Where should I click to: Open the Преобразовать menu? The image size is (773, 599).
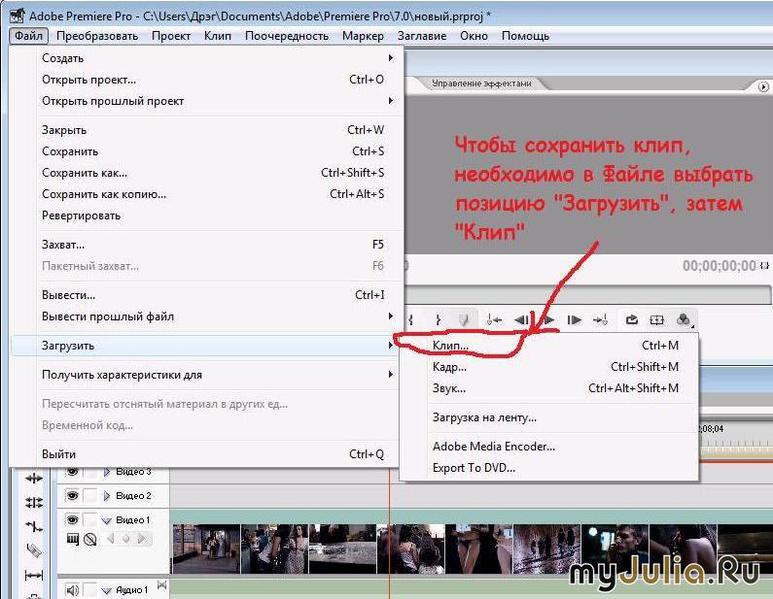tap(97, 36)
